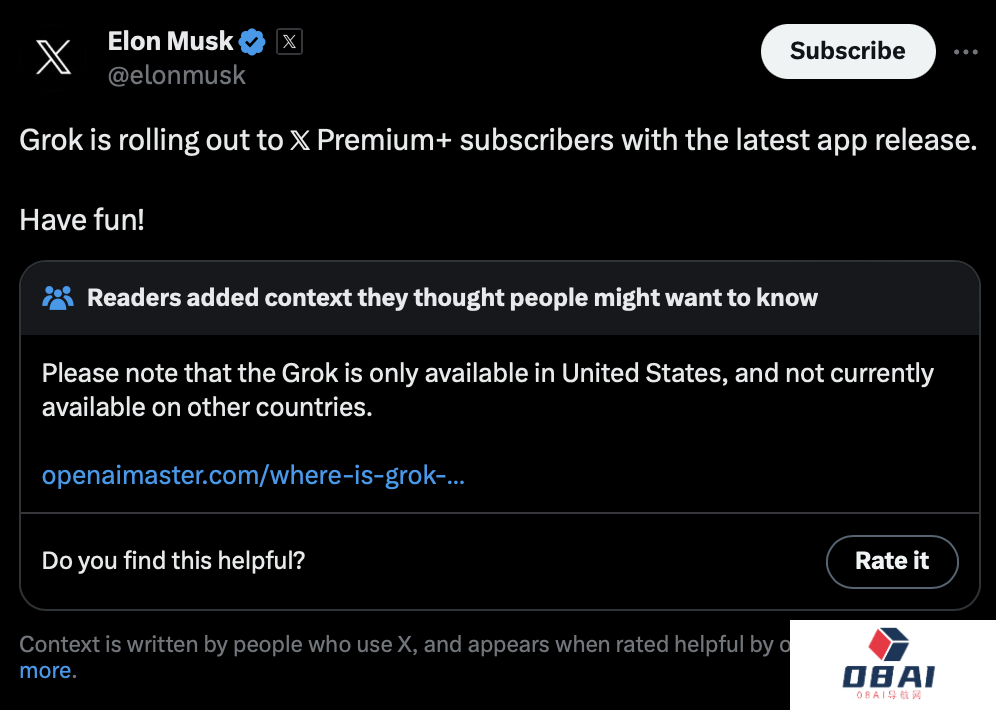
Task: Click the "Context is written by people" footer text
Action: pos(400,645)
